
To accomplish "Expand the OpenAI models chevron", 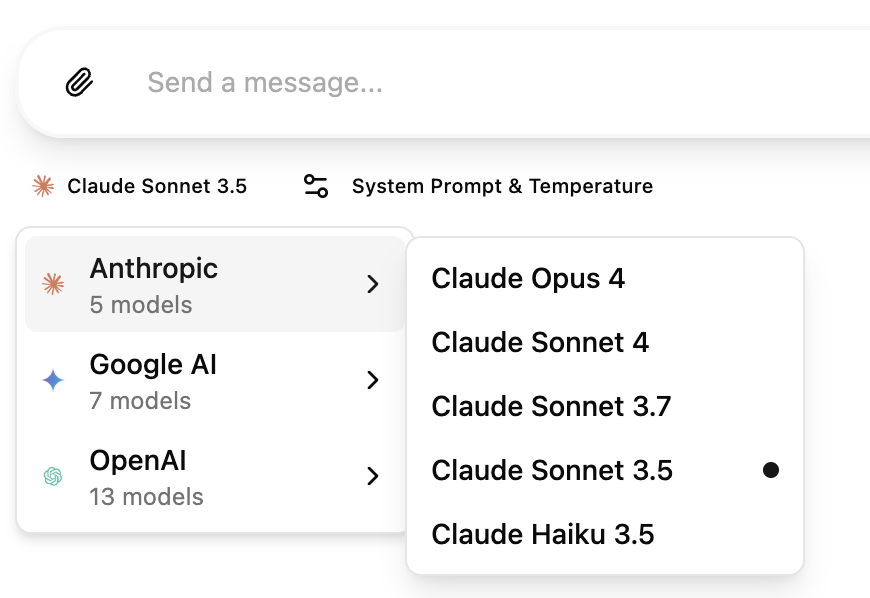I will coord(373,476).
